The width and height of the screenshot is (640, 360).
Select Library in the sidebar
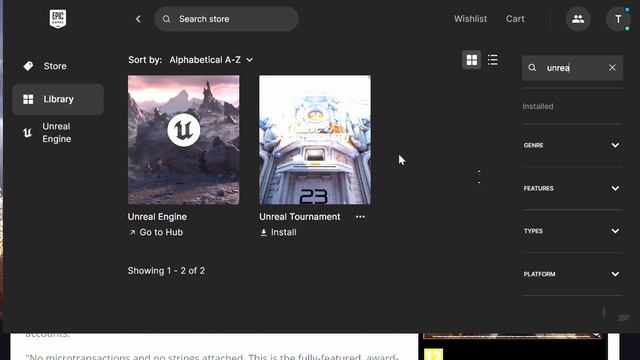pos(58,99)
